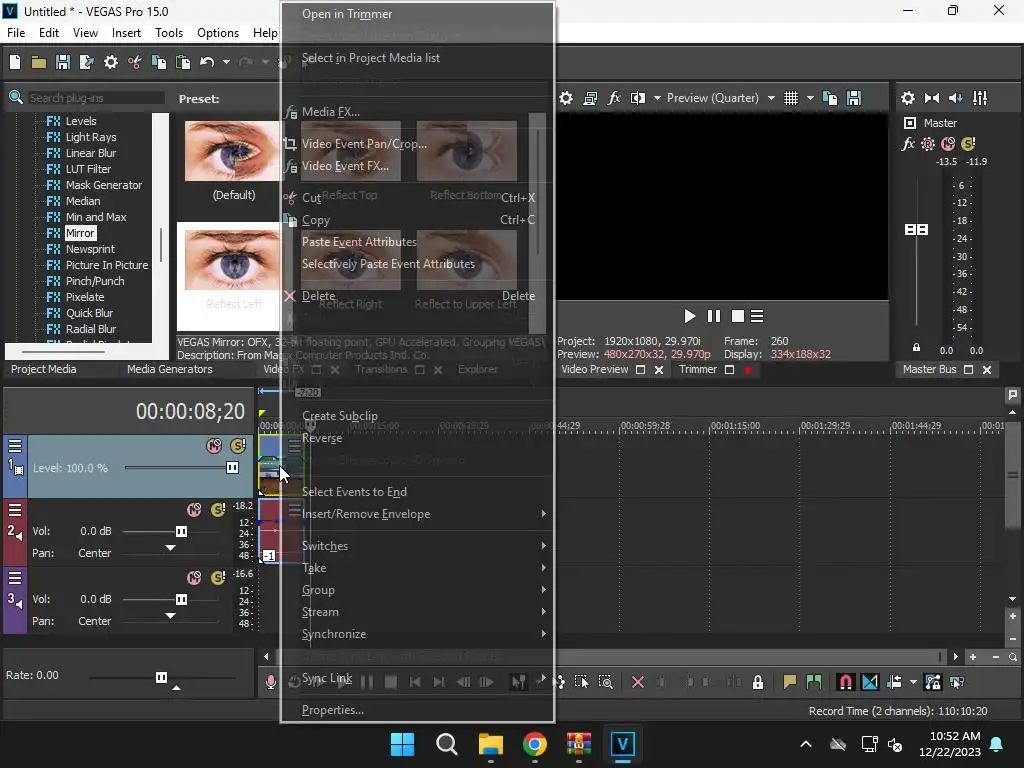Save preview snapshot to file
This screenshot has width=1024, height=768.
pos(854,98)
